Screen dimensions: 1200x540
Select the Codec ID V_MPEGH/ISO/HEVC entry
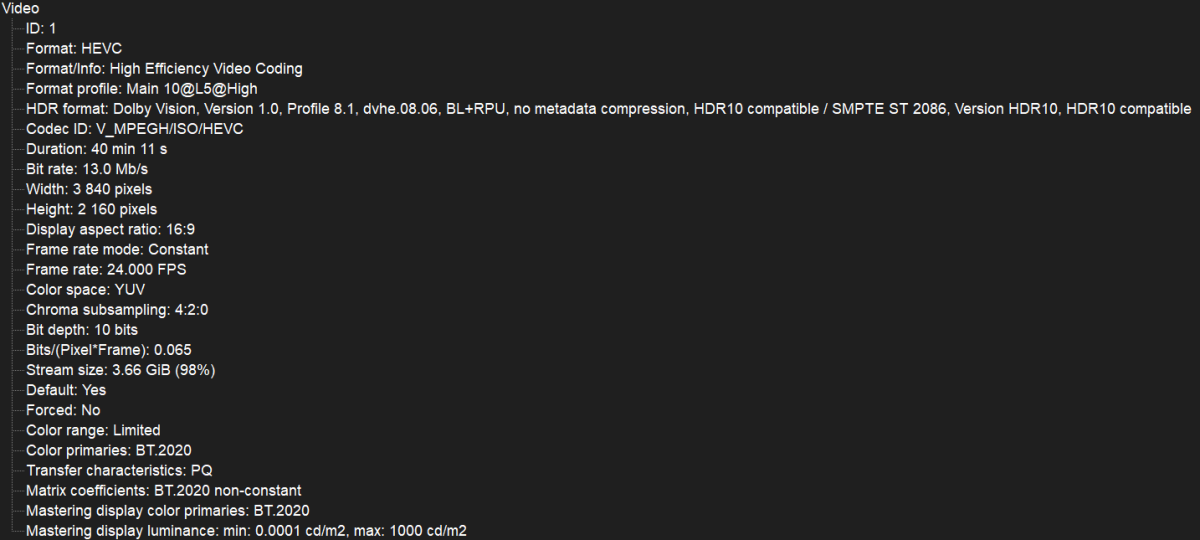[x=134, y=129]
